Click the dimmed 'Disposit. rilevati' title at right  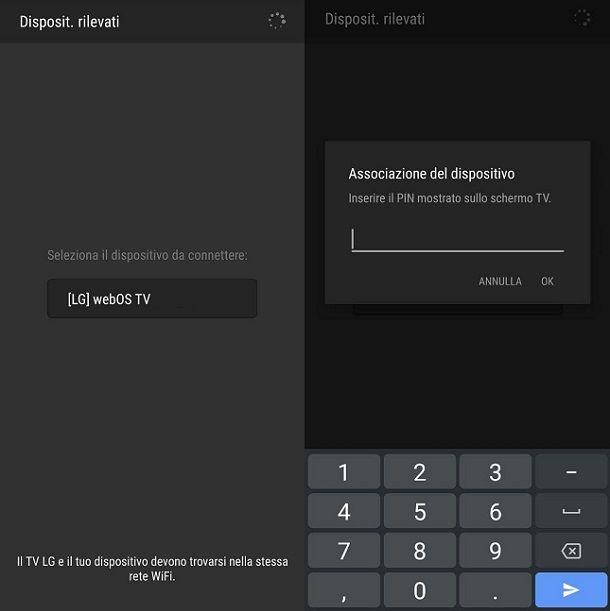375,19
